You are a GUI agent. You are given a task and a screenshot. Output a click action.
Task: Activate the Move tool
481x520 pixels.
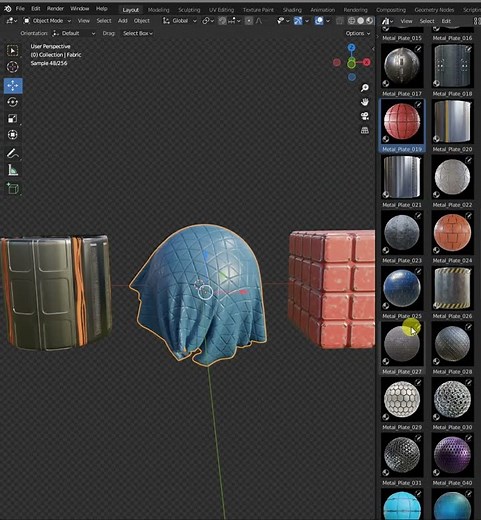tap(13, 86)
